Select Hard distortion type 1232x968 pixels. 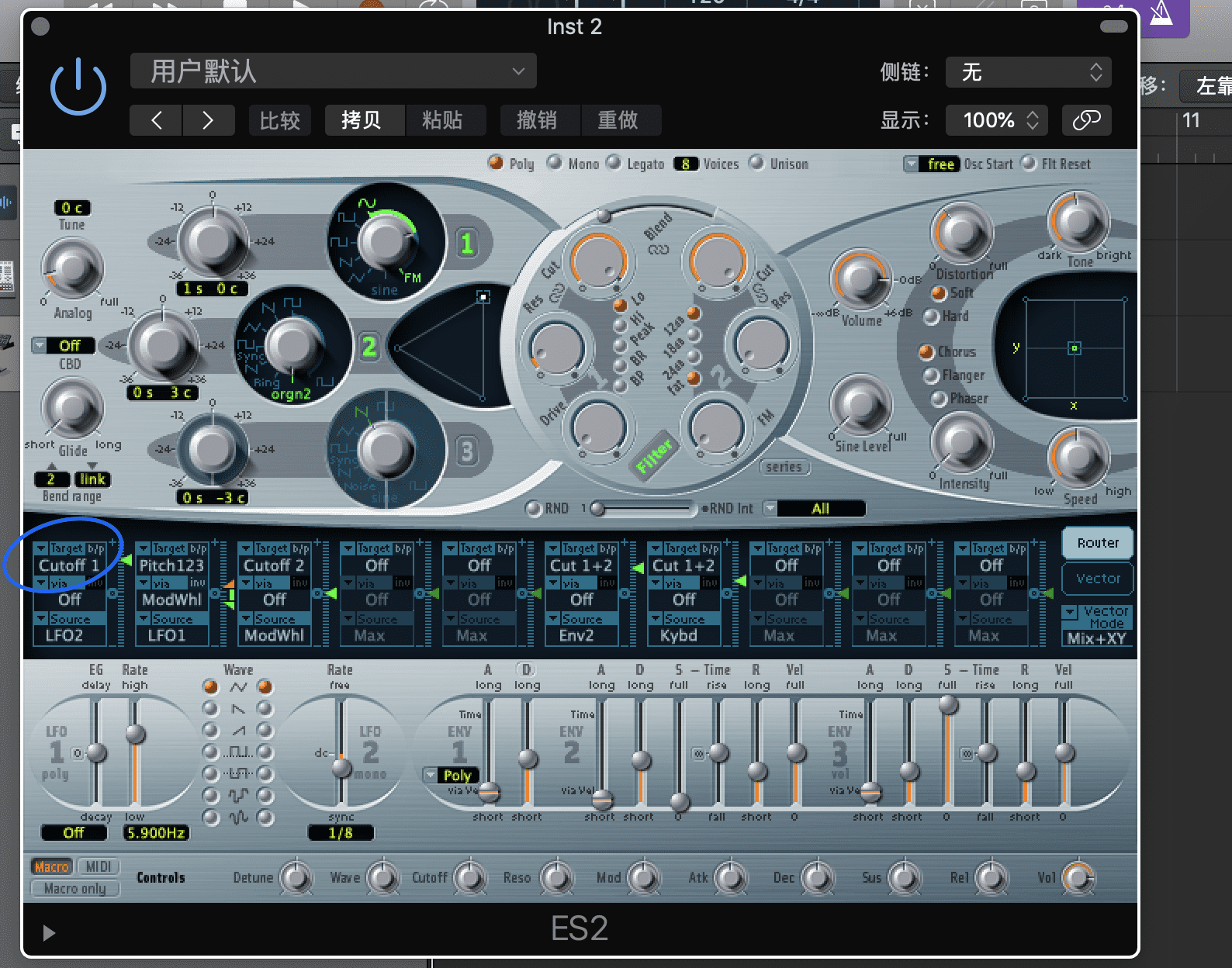(932, 316)
